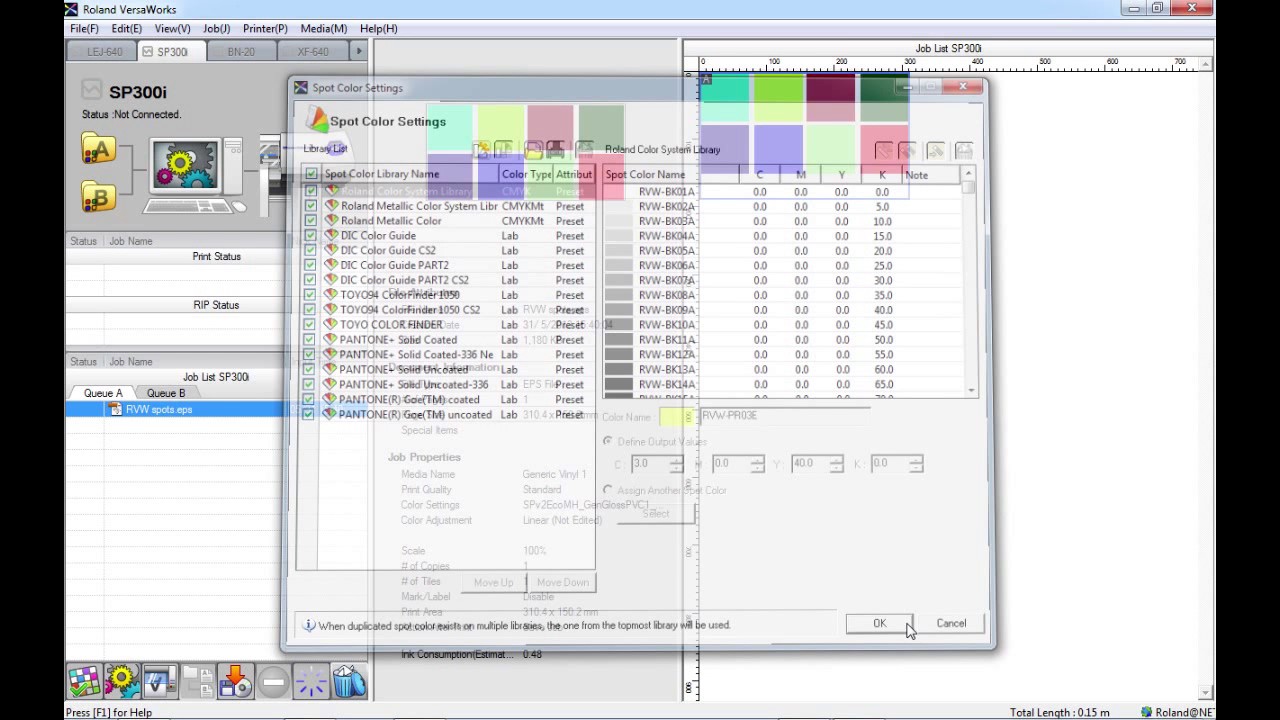Click the spot color list scroll-down arrow

coord(971,390)
